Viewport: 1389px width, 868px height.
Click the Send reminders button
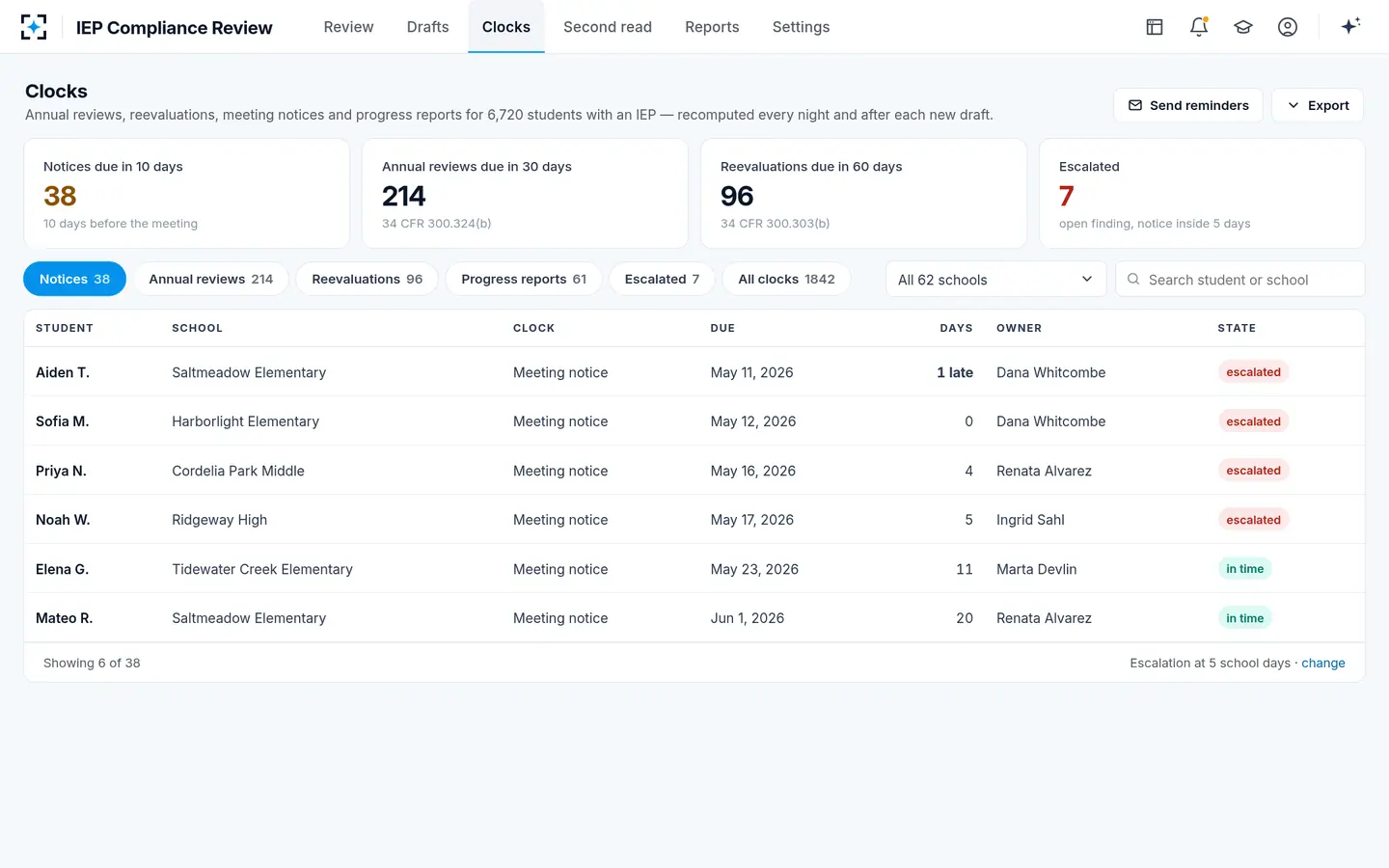(1188, 105)
